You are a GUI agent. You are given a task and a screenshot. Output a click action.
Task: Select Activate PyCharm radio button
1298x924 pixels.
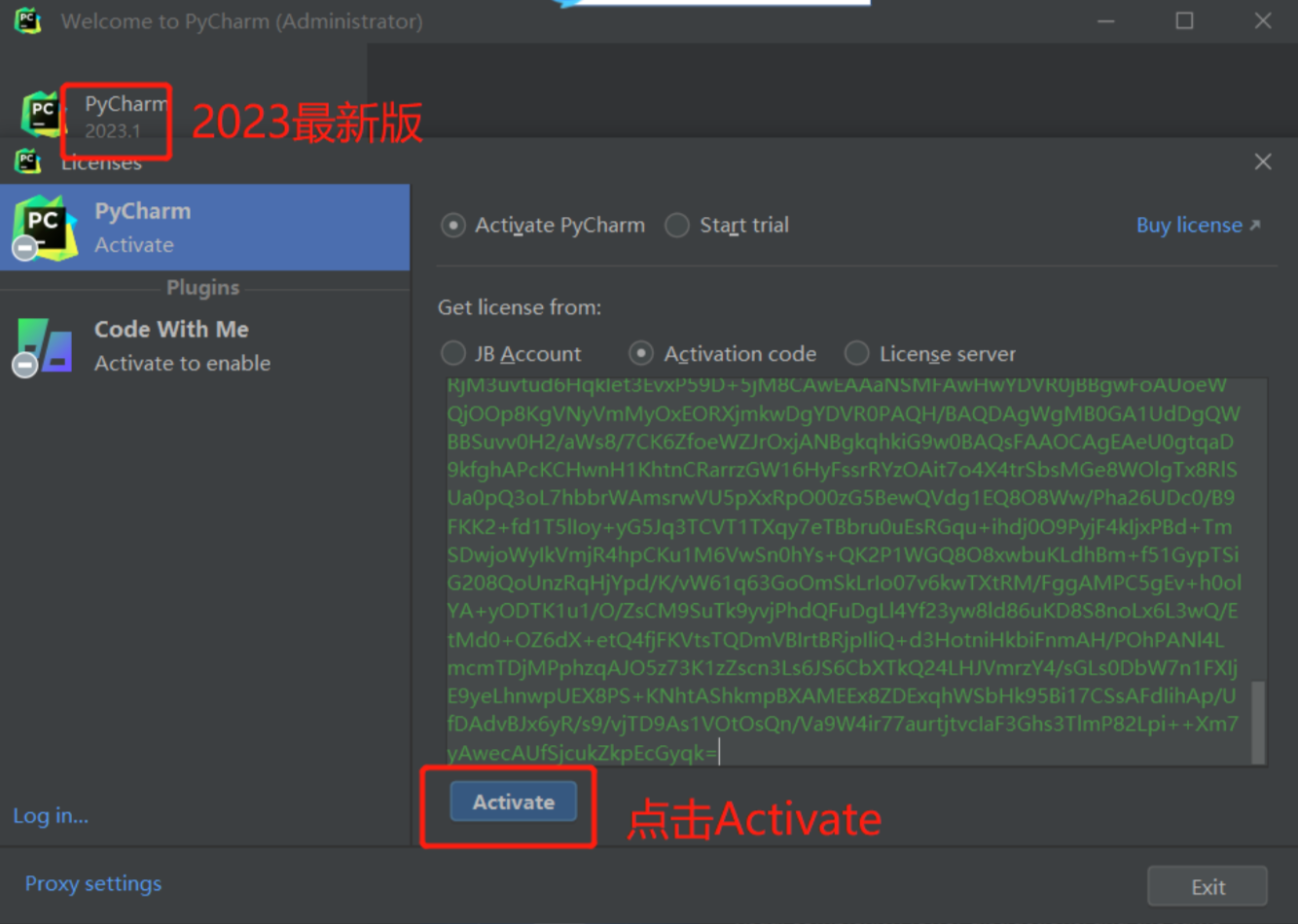[x=452, y=226]
